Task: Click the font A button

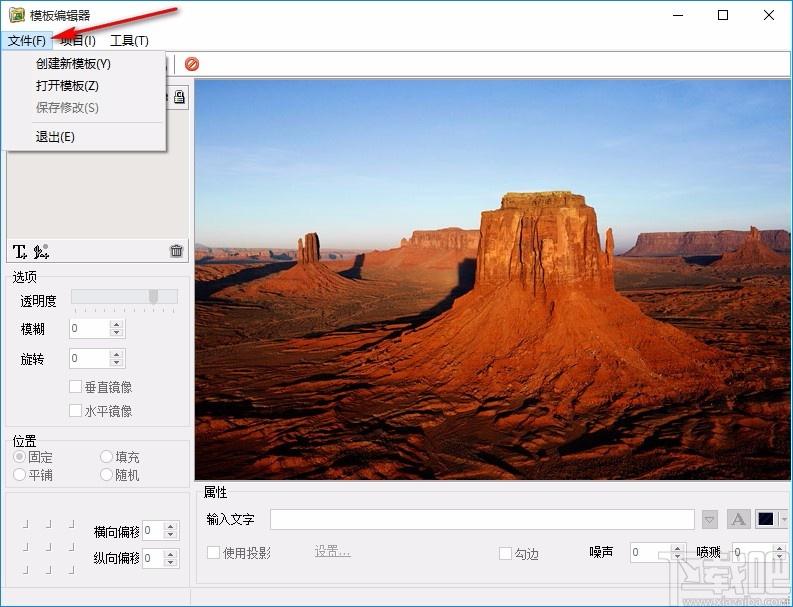Action: tap(738, 519)
